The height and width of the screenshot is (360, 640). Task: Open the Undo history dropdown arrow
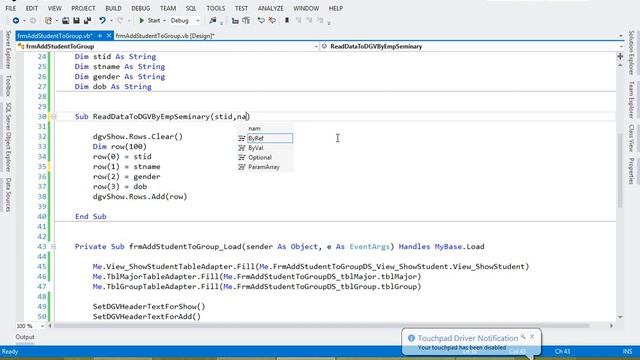coord(111,20)
